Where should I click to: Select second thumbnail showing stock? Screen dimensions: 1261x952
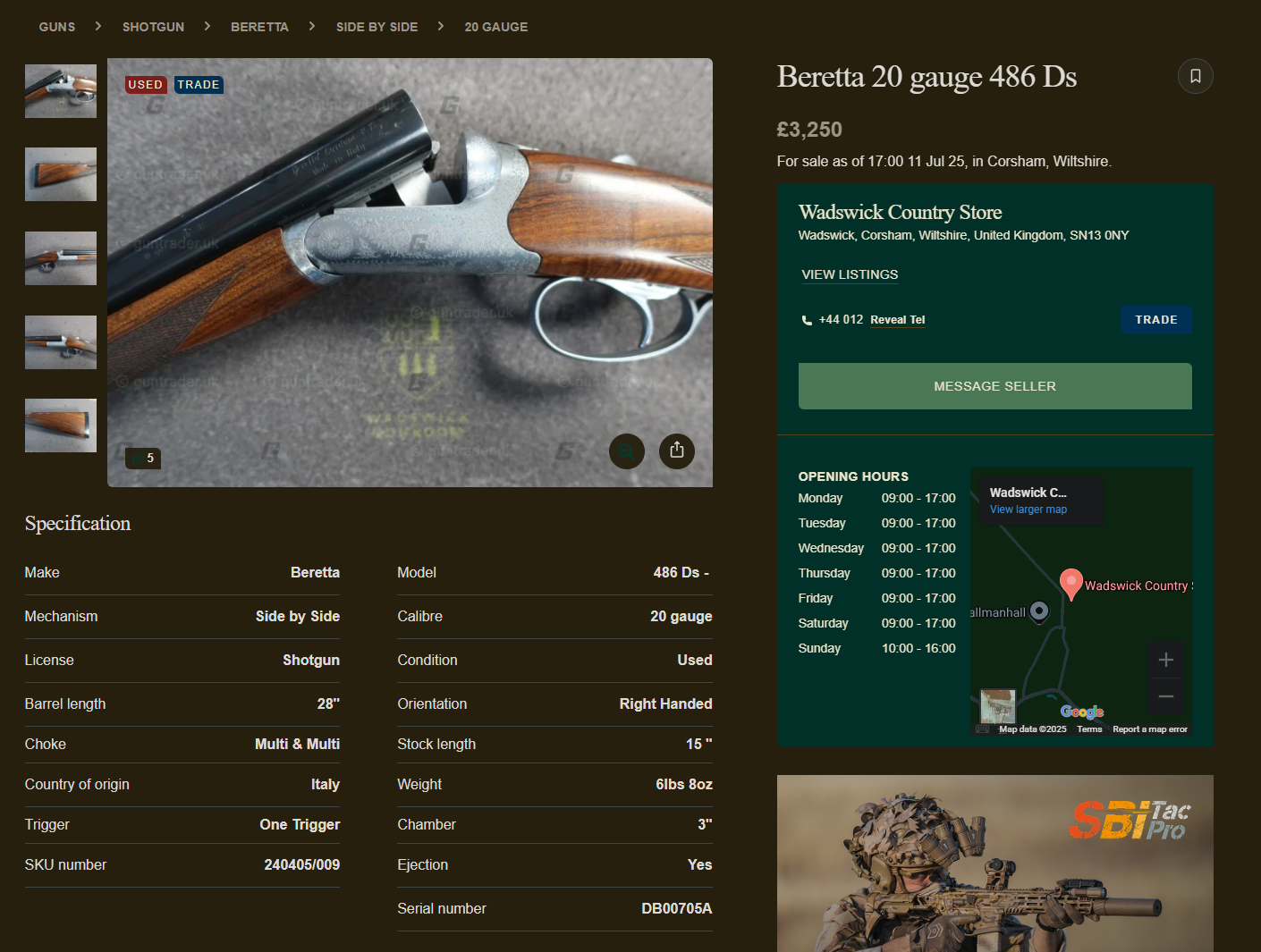(61, 174)
